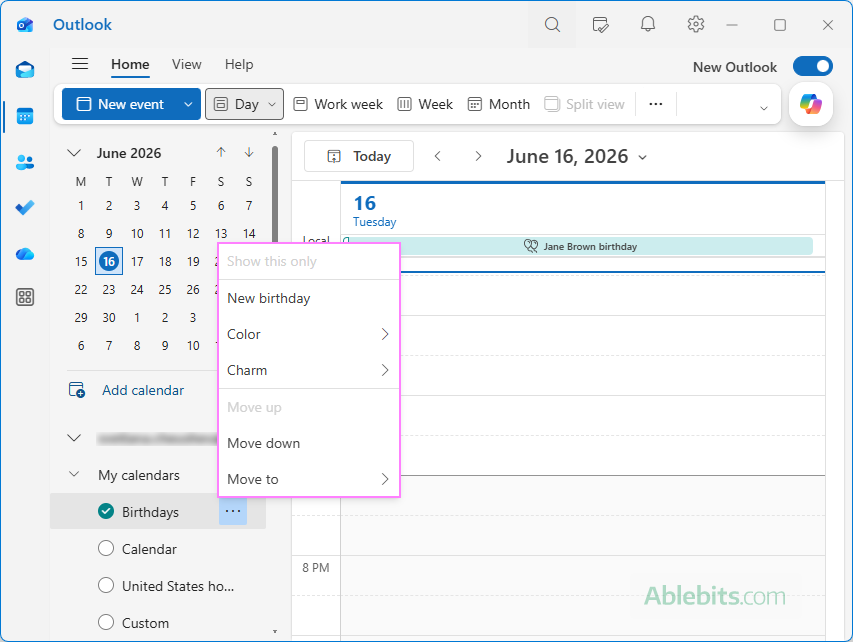Turn off the New Outlook toggle
853x642 pixels.
tap(813, 66)
